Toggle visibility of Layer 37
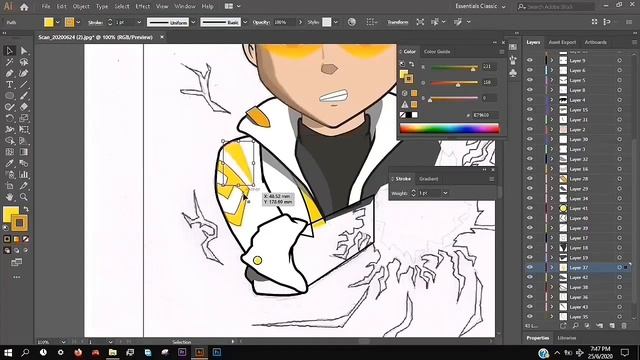The width and height of the screenshot is (640, 360). coord(530,267)
